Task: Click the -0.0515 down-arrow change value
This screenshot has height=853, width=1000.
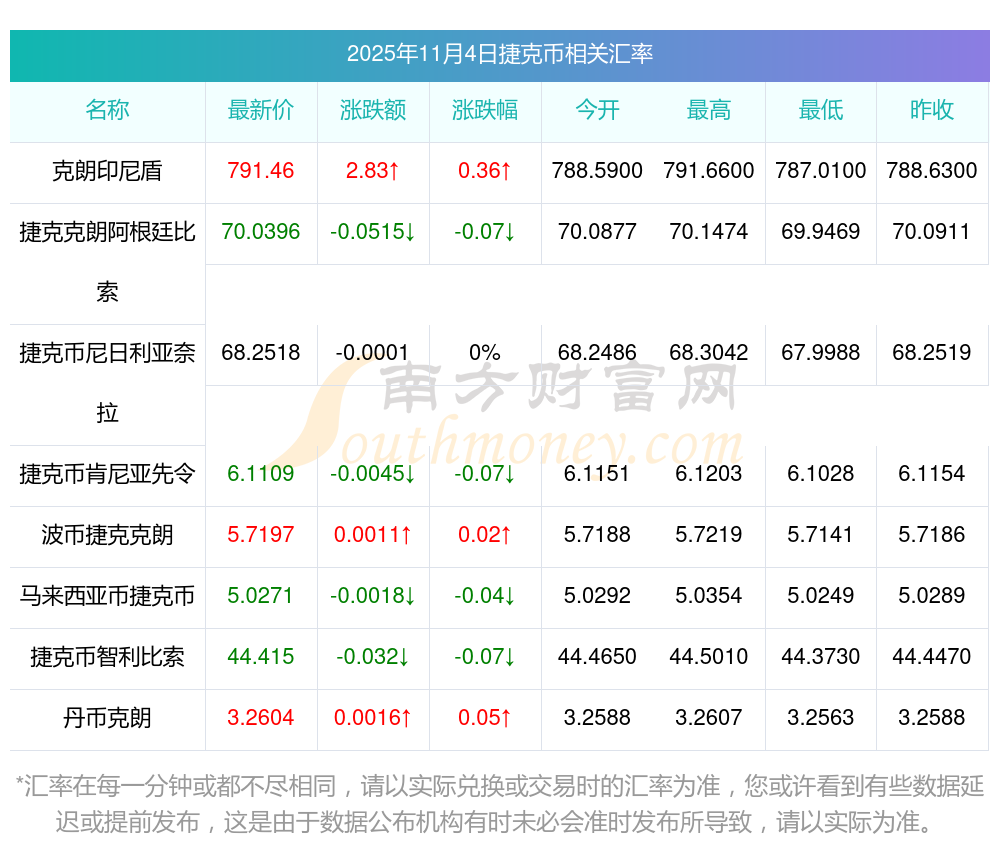Action: [x=373, y=232]
